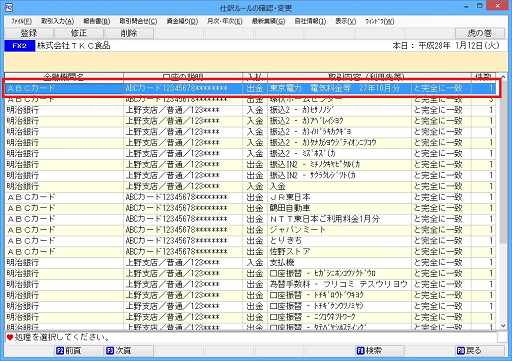Viewport: 512px width, 361px height.
Task: Click the vertical scrollbar thumb of the list
Action: tap(503, 163)
